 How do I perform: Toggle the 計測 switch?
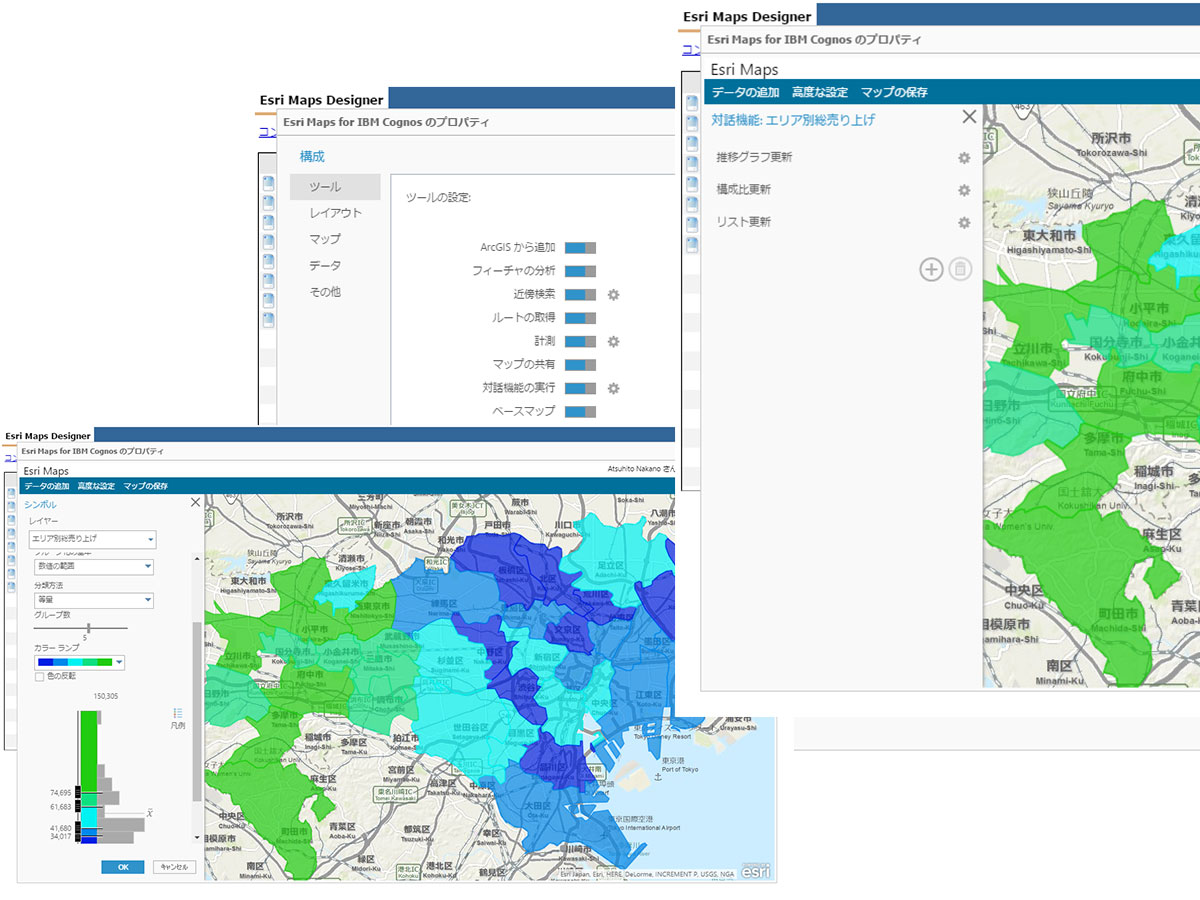pos(580,341)
